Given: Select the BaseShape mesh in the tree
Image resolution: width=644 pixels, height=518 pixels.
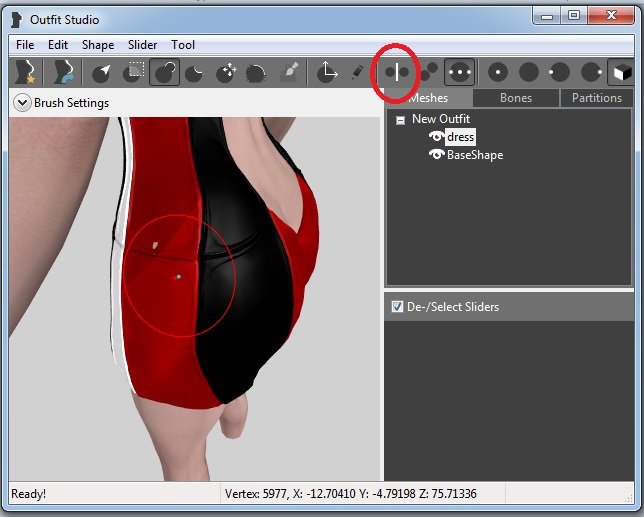Looking at the screenshot, I should coord(474,155).
